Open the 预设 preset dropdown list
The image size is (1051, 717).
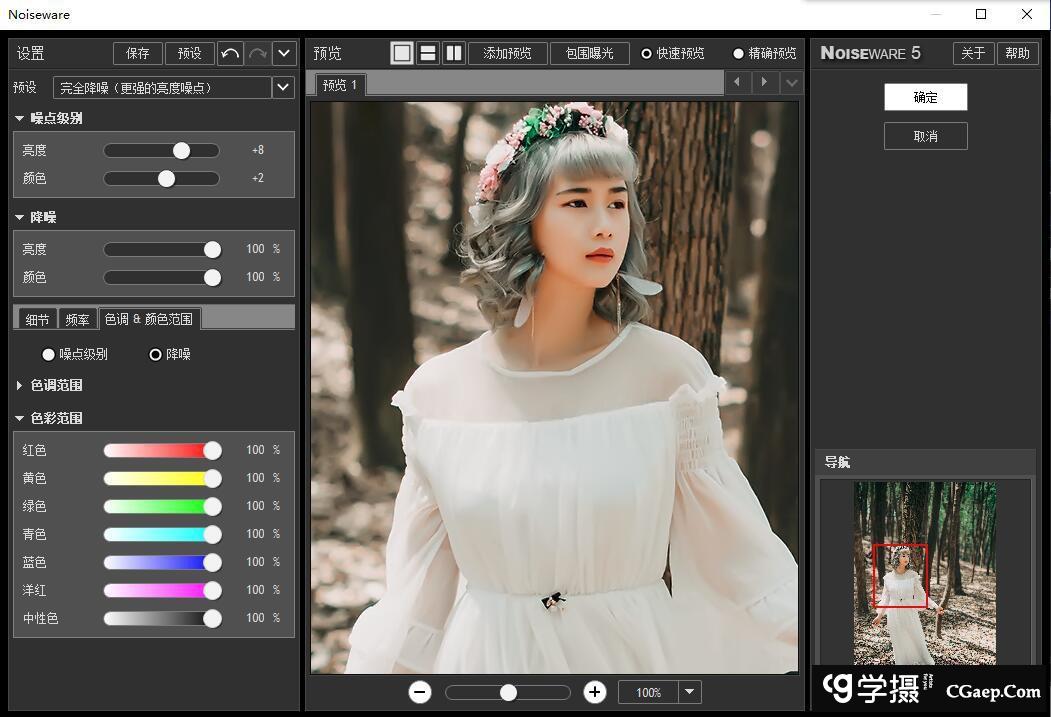[283, 88]
